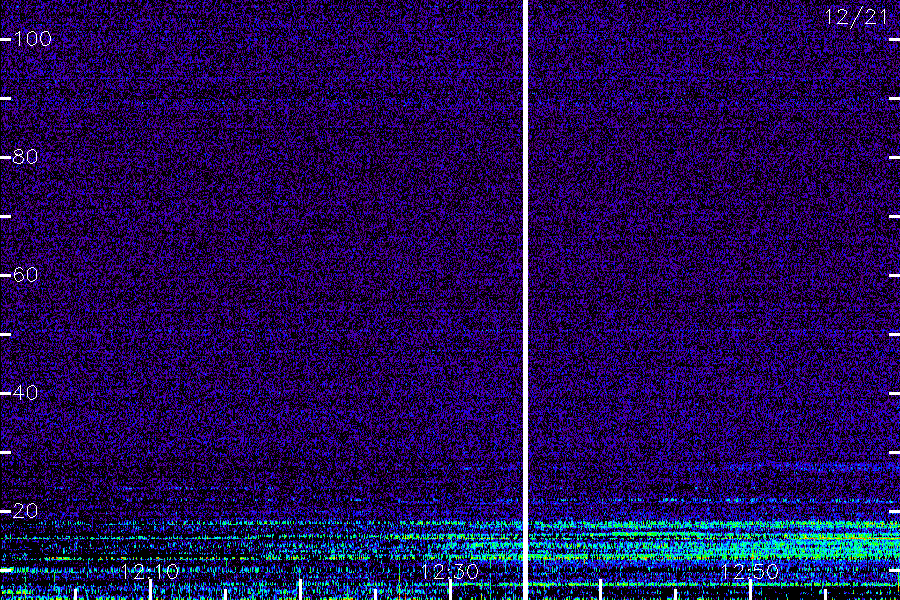Click the 12:50 time label

point(750,571)
